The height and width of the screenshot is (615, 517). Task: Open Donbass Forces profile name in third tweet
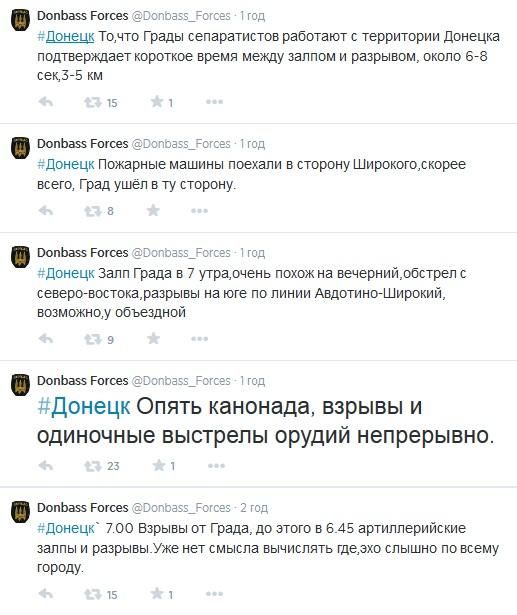click(82, 253)
